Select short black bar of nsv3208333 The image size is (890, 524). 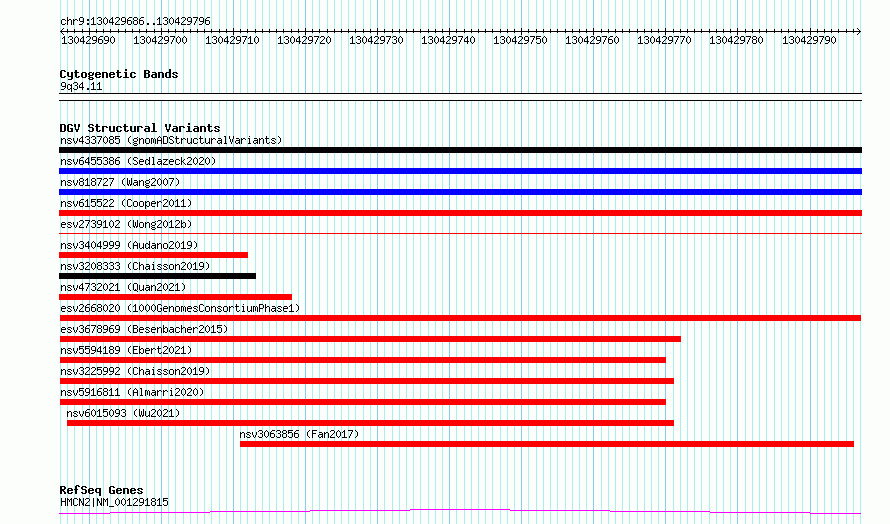coord(157,276)
